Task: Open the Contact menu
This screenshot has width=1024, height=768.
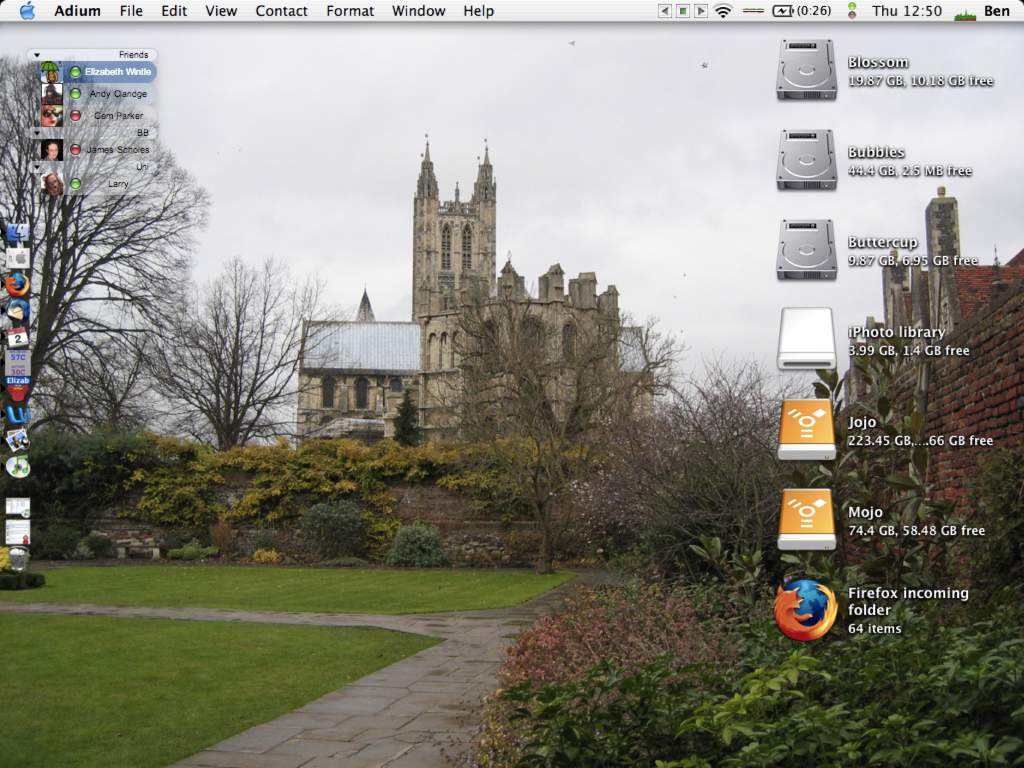Action: 281,11
